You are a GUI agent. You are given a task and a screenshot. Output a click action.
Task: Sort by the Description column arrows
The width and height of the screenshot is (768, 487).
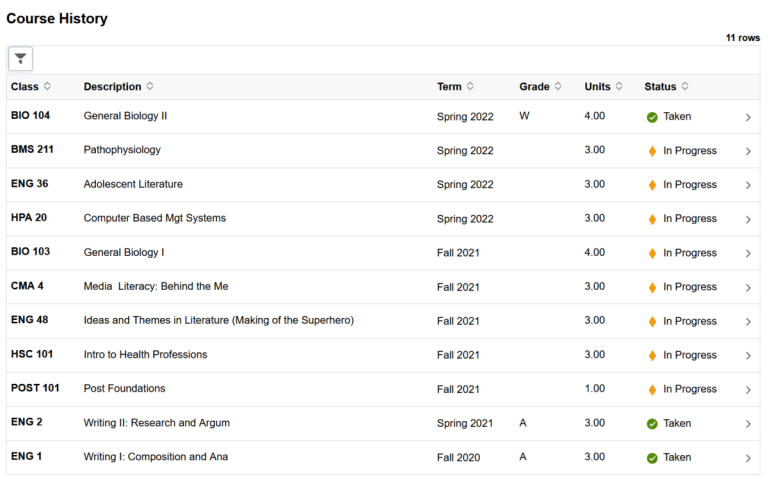click(x=150, y=87)
